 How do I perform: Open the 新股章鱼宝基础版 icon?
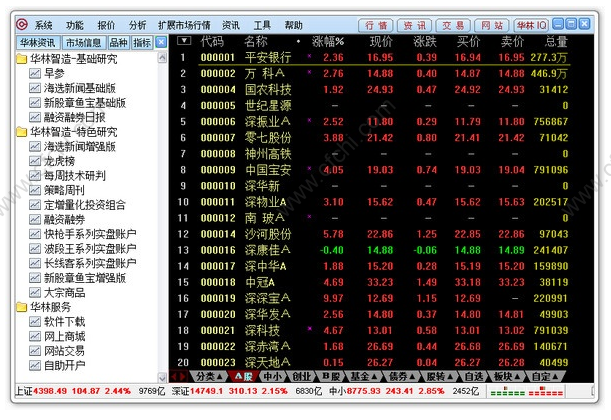click(35, 102)
